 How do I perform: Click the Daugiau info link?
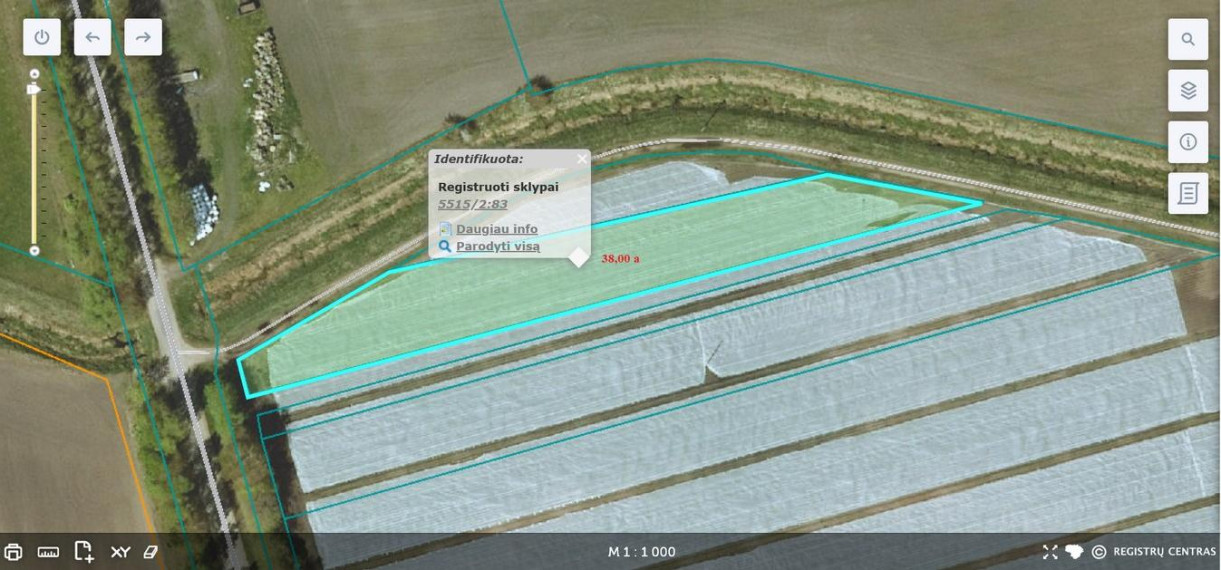(x=497, y=229)
